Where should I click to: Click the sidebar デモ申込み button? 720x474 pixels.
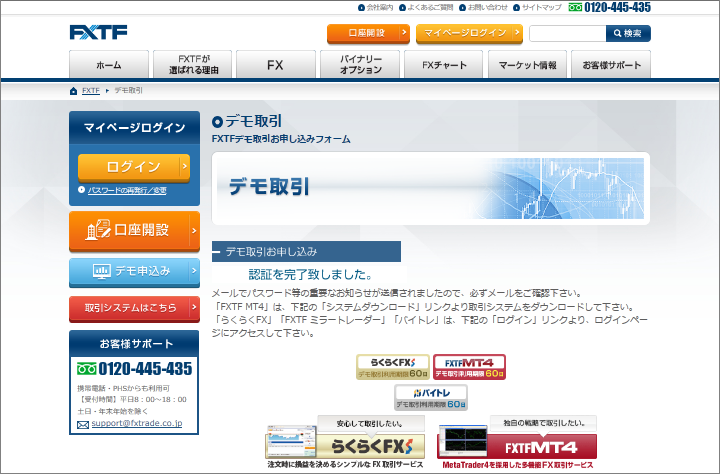point(135,272)
